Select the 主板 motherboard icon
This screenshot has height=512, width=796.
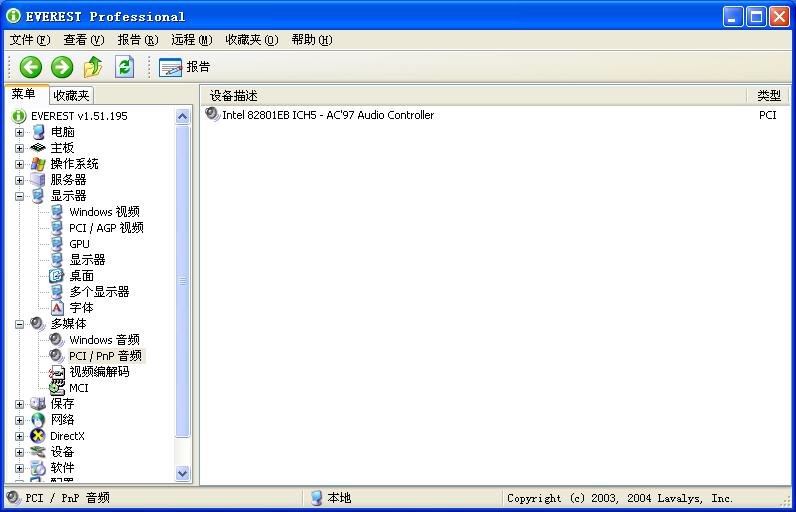coord(38,148)
